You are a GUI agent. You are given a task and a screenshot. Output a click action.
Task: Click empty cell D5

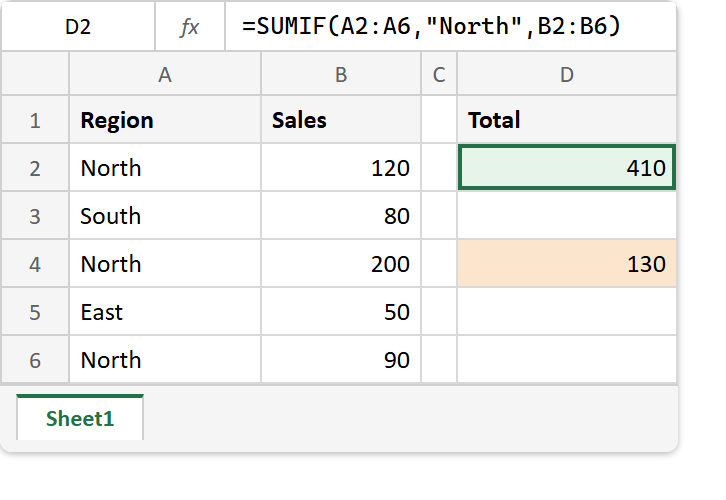click(567, 312)
